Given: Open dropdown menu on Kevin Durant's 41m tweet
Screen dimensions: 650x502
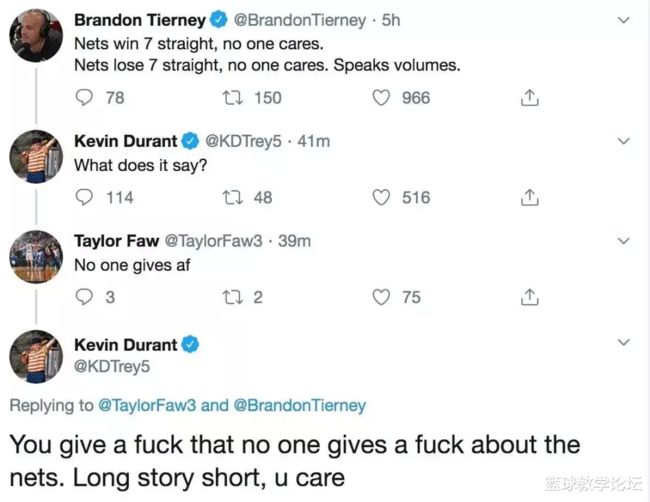Looking at the screenshot, I should [623, 141].
